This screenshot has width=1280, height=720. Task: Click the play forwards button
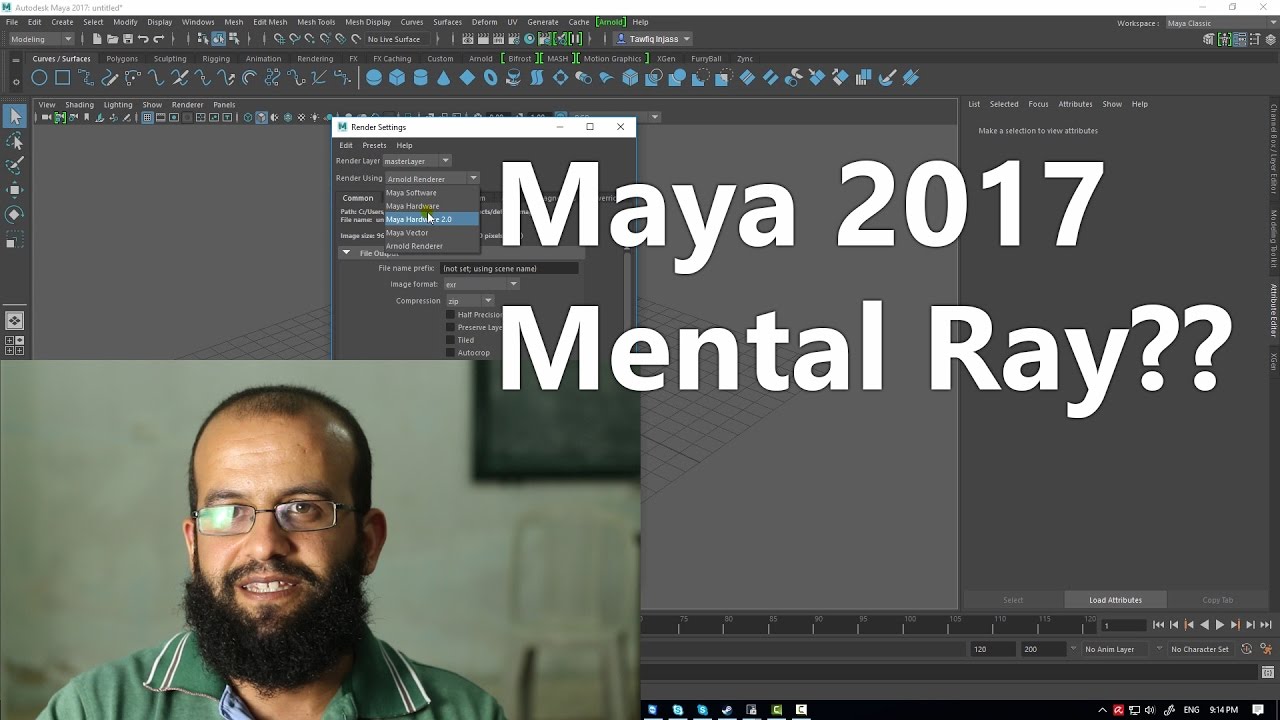[1219, 625]
